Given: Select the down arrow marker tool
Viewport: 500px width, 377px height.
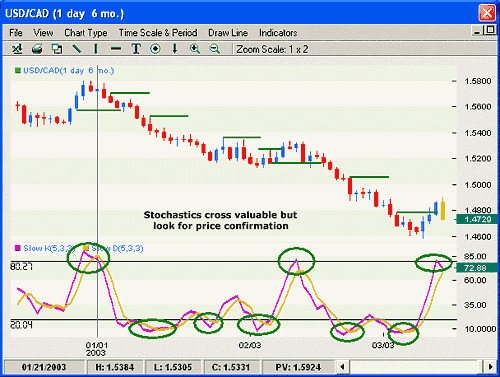Looking at the screenshot, I should coord(174,49).
